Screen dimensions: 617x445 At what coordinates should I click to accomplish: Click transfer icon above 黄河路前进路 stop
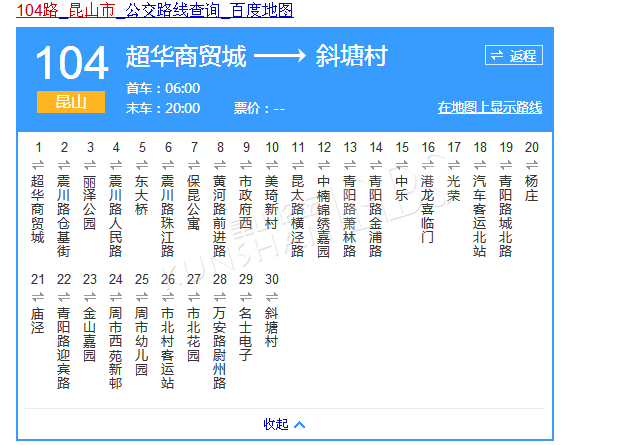pos(220,164)
